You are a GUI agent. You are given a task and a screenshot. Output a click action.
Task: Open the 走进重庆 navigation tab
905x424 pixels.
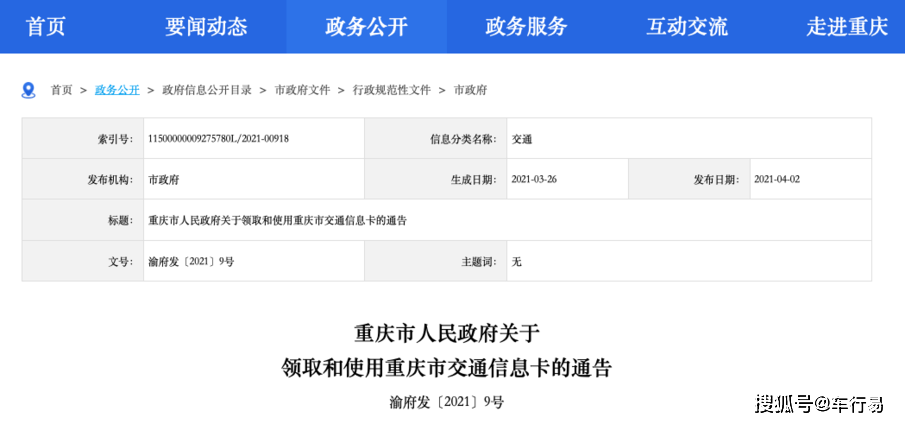coord(847,27)
